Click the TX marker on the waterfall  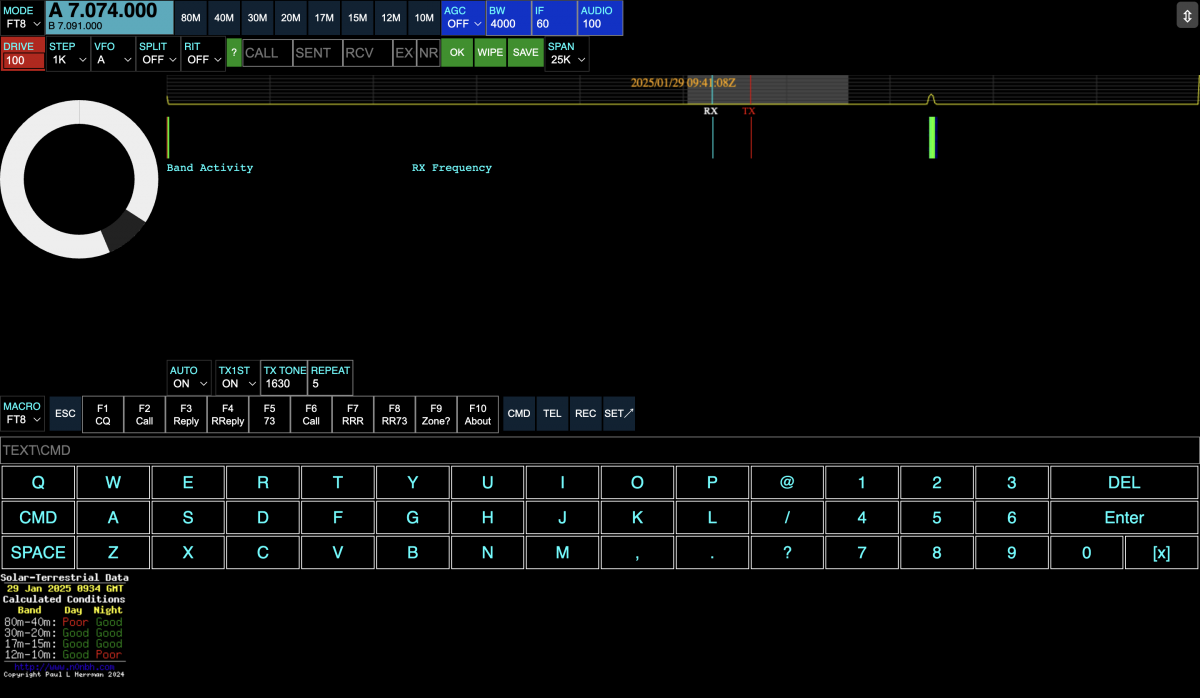(749, 112)
